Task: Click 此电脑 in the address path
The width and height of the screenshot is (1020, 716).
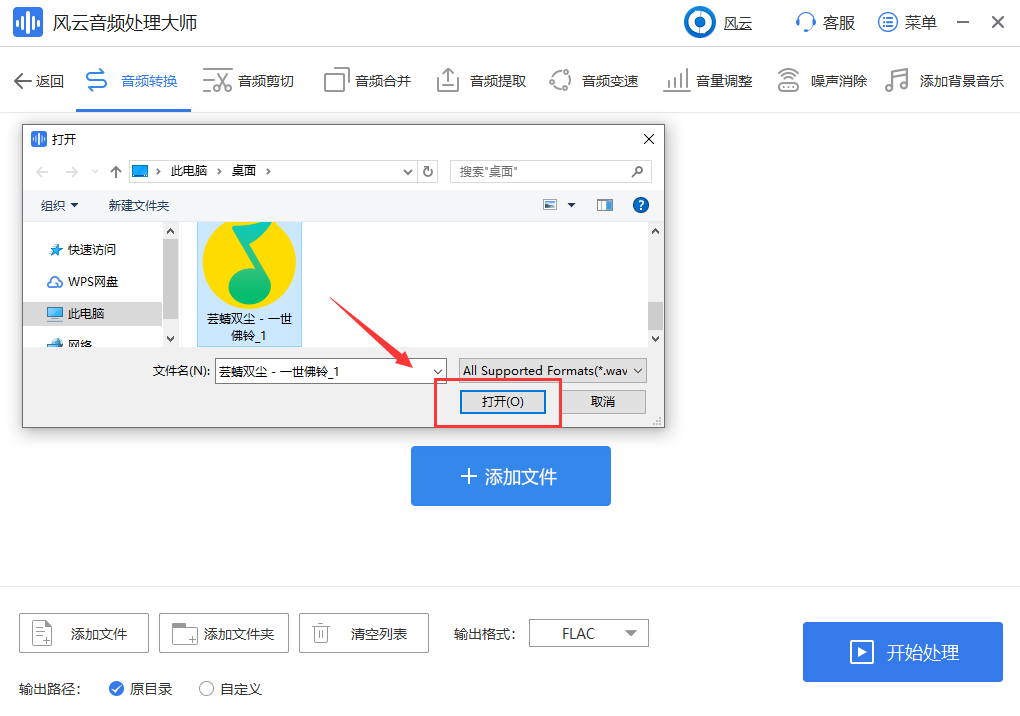Action: [189, 171]
